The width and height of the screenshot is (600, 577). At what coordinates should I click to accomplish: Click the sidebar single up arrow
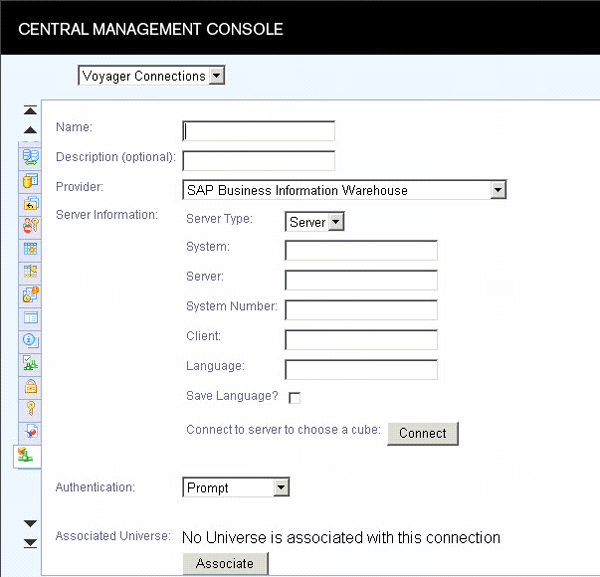tap(30, 130)
